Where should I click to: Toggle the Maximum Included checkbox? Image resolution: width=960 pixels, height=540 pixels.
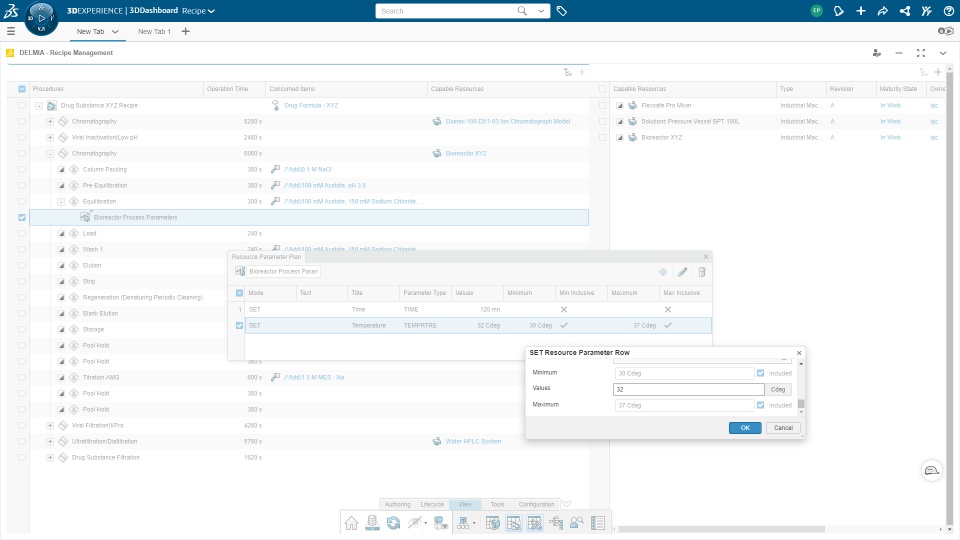(760, 405)
